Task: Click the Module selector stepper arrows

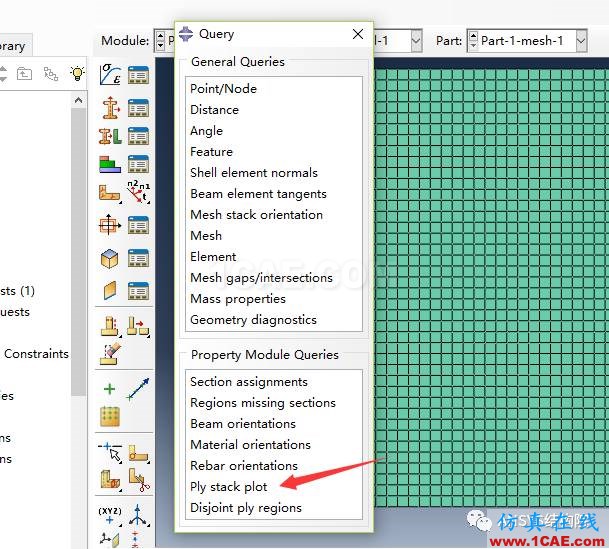Action: (x=160, y=40)
